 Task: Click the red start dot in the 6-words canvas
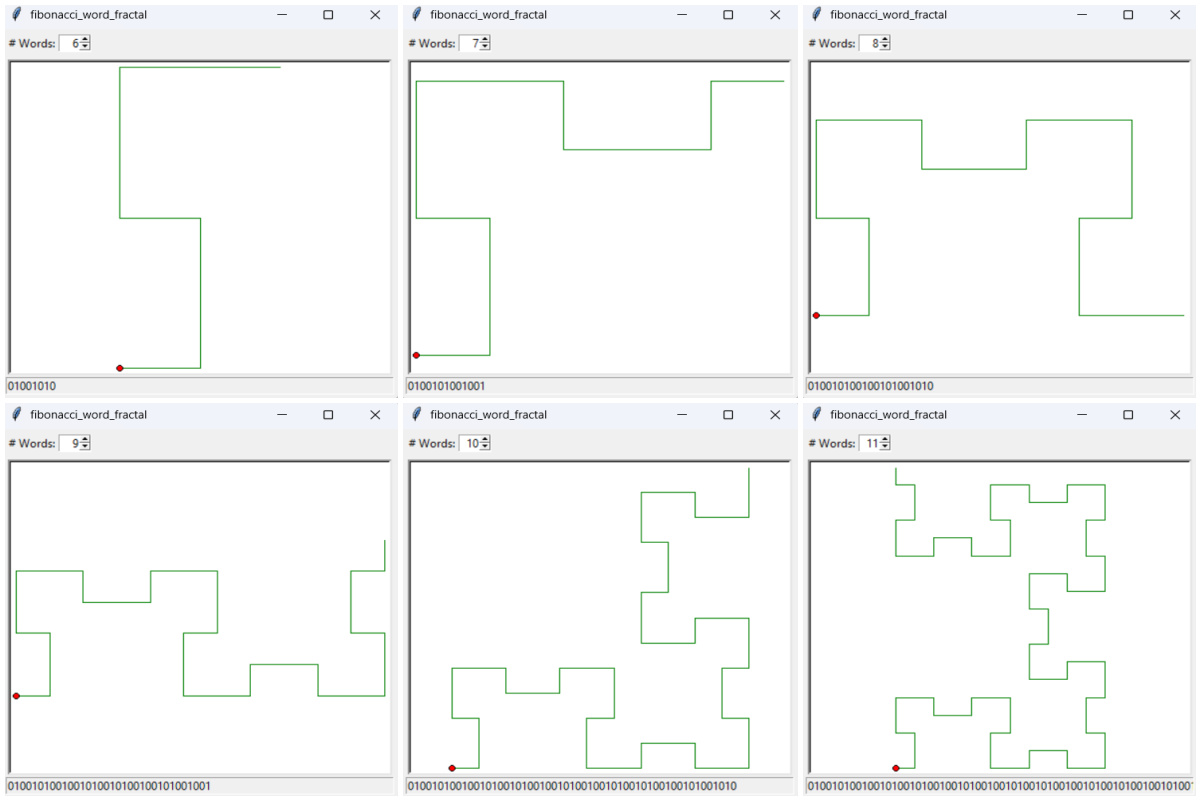tap(120, 368)
